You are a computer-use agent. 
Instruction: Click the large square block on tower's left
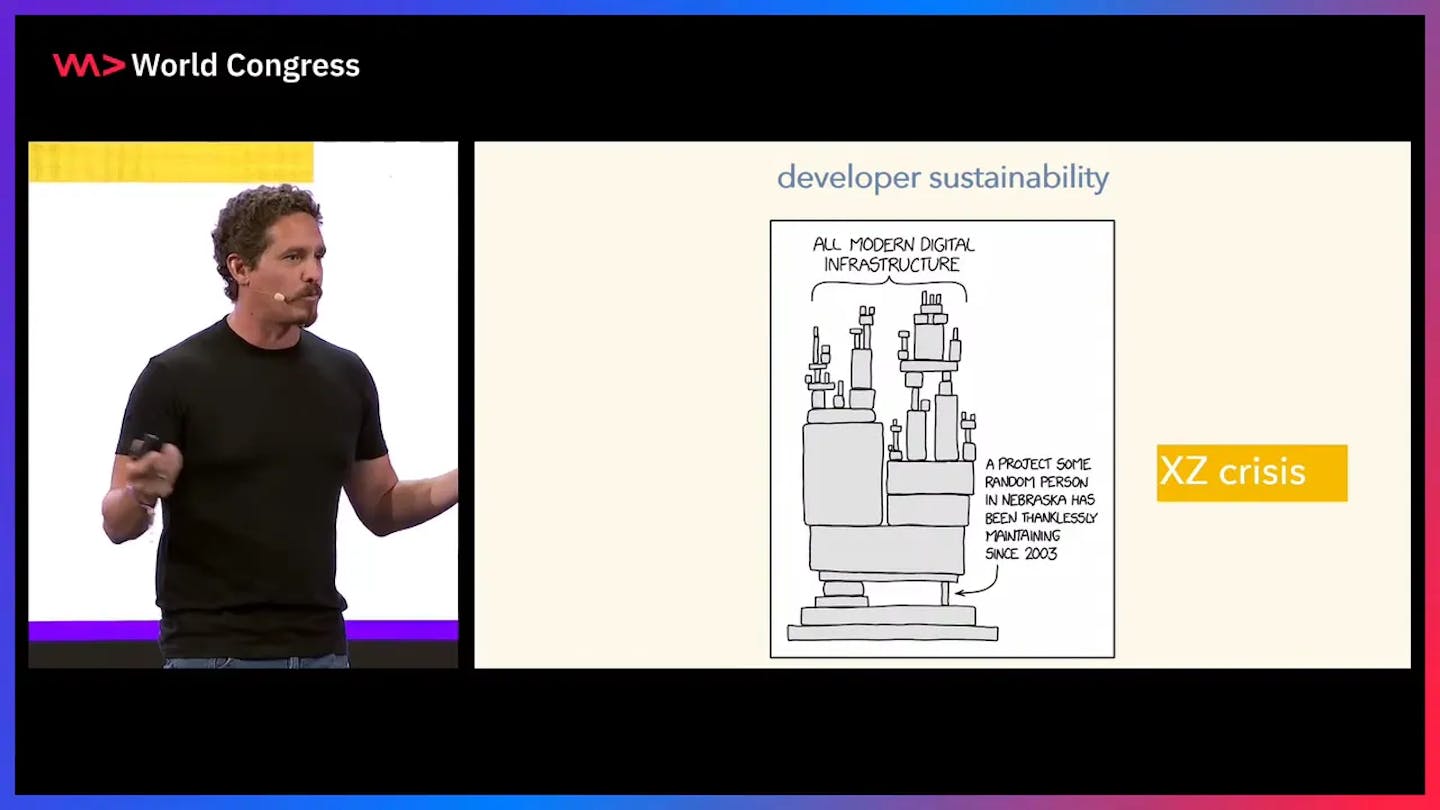coord(842,473)
